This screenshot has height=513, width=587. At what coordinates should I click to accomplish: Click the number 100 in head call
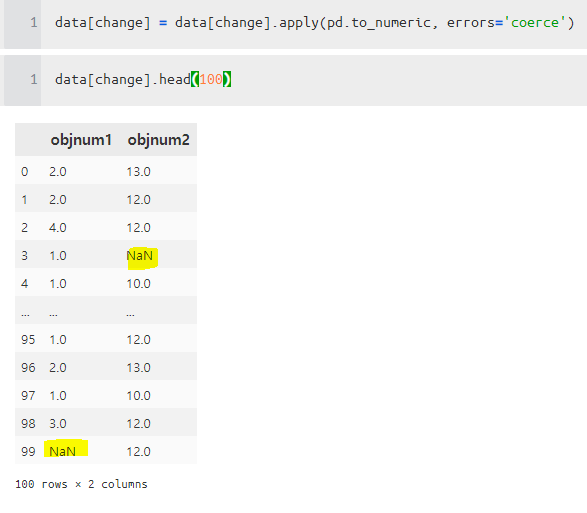[x=211, y=79]
